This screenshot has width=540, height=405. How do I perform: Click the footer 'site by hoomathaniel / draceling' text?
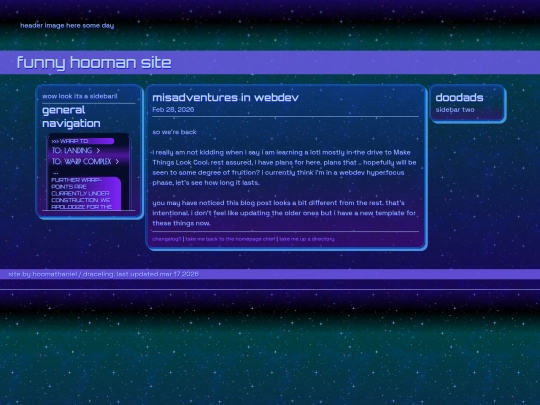[x=61, y=274]
